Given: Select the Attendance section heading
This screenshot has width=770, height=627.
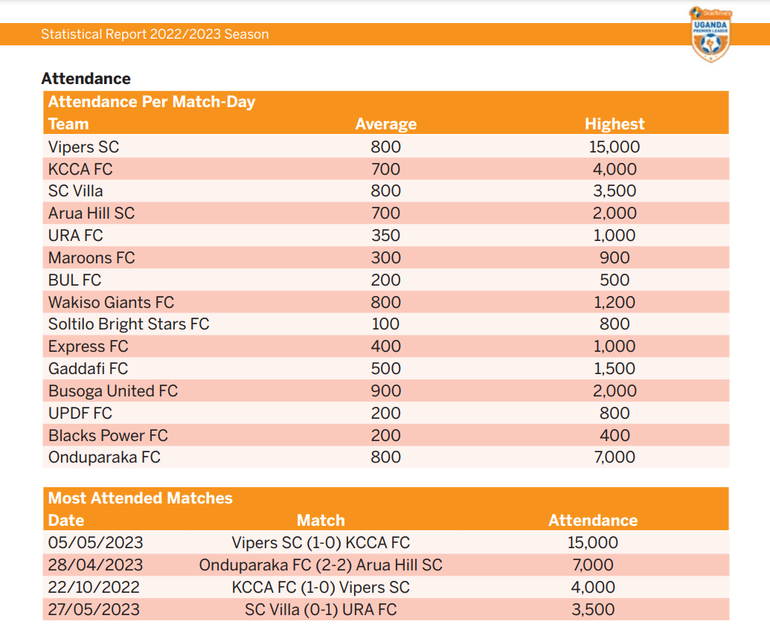Looking at the screenshot, I should point(85,78).
